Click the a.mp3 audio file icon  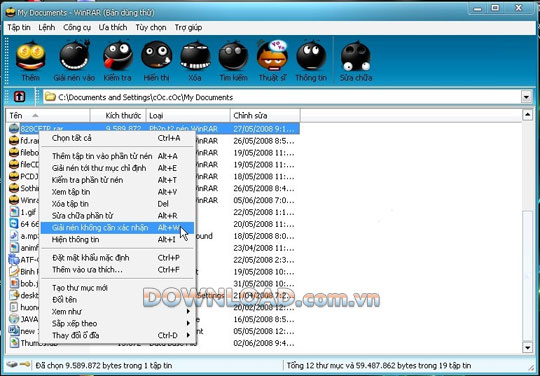(x=14, y=236)
